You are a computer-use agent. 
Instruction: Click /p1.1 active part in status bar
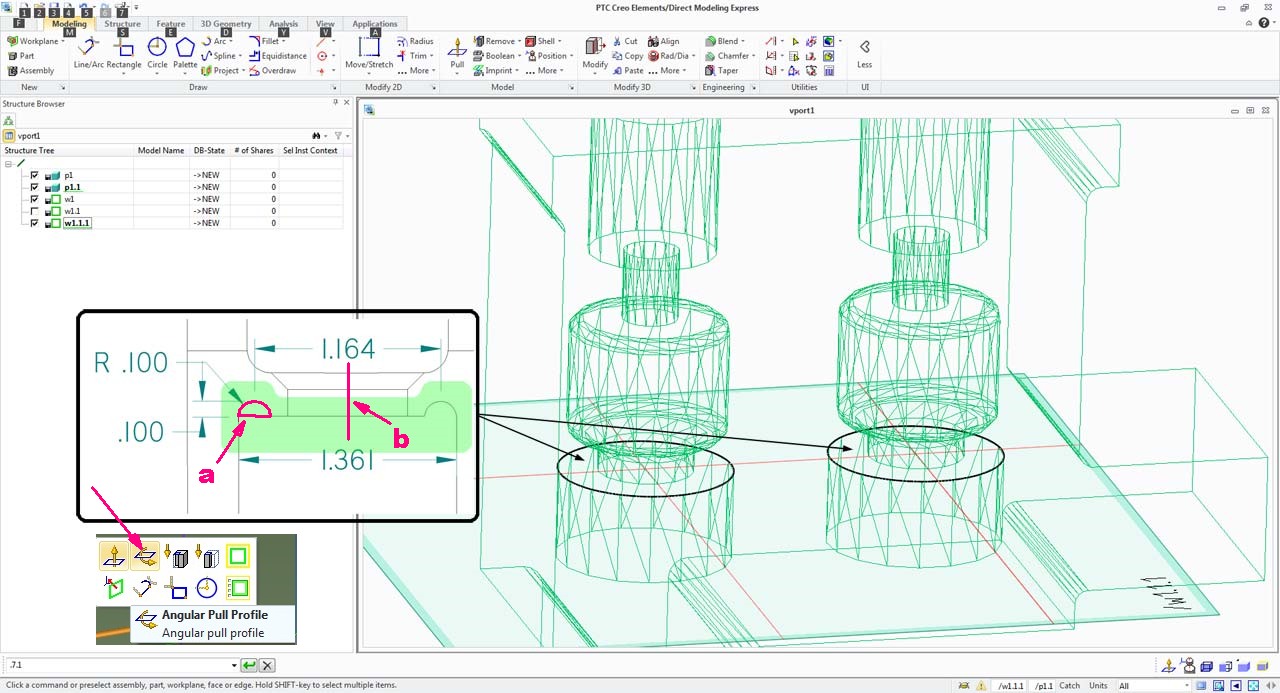[1043, 686]
